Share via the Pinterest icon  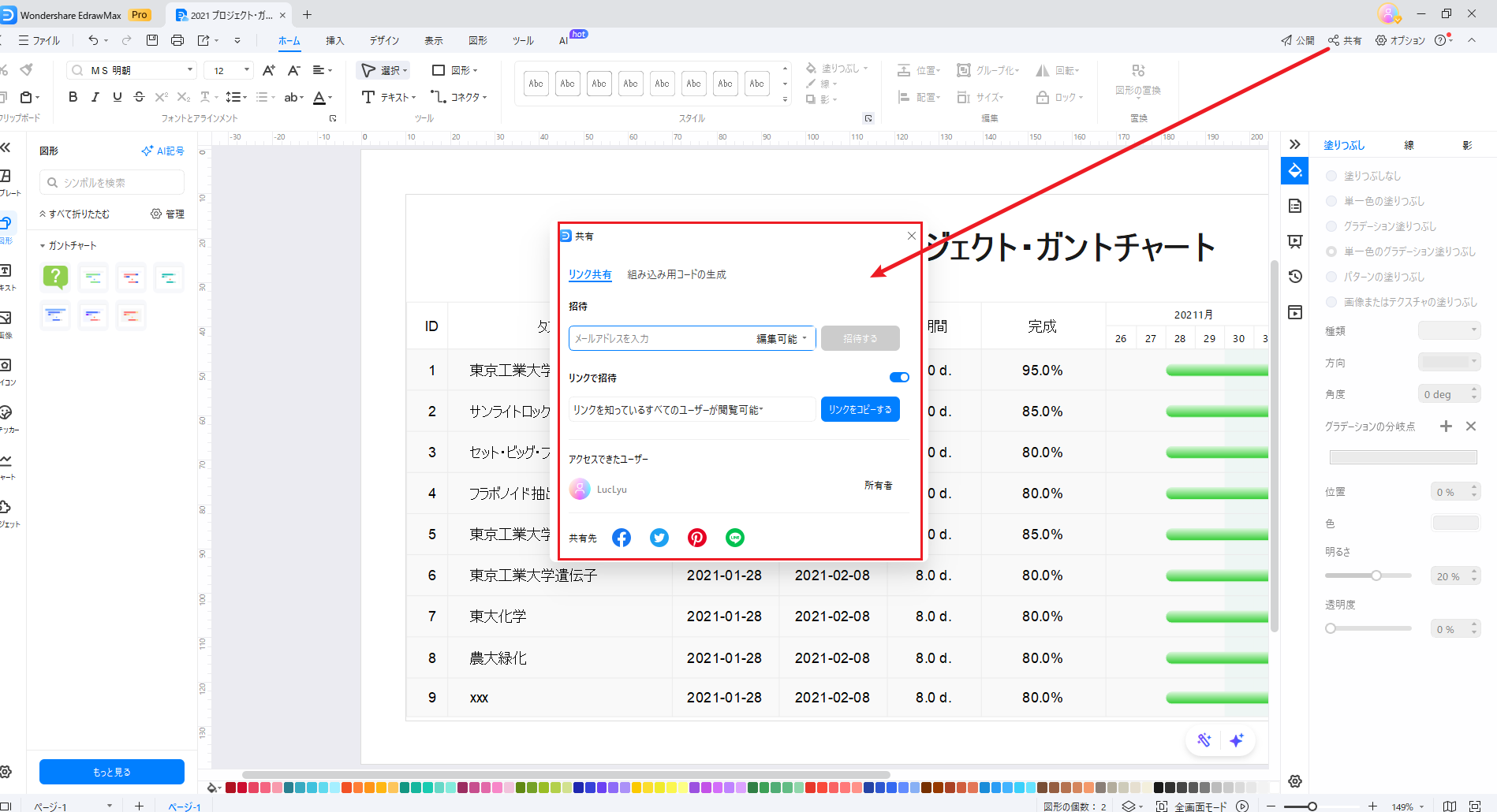(697, 538)
